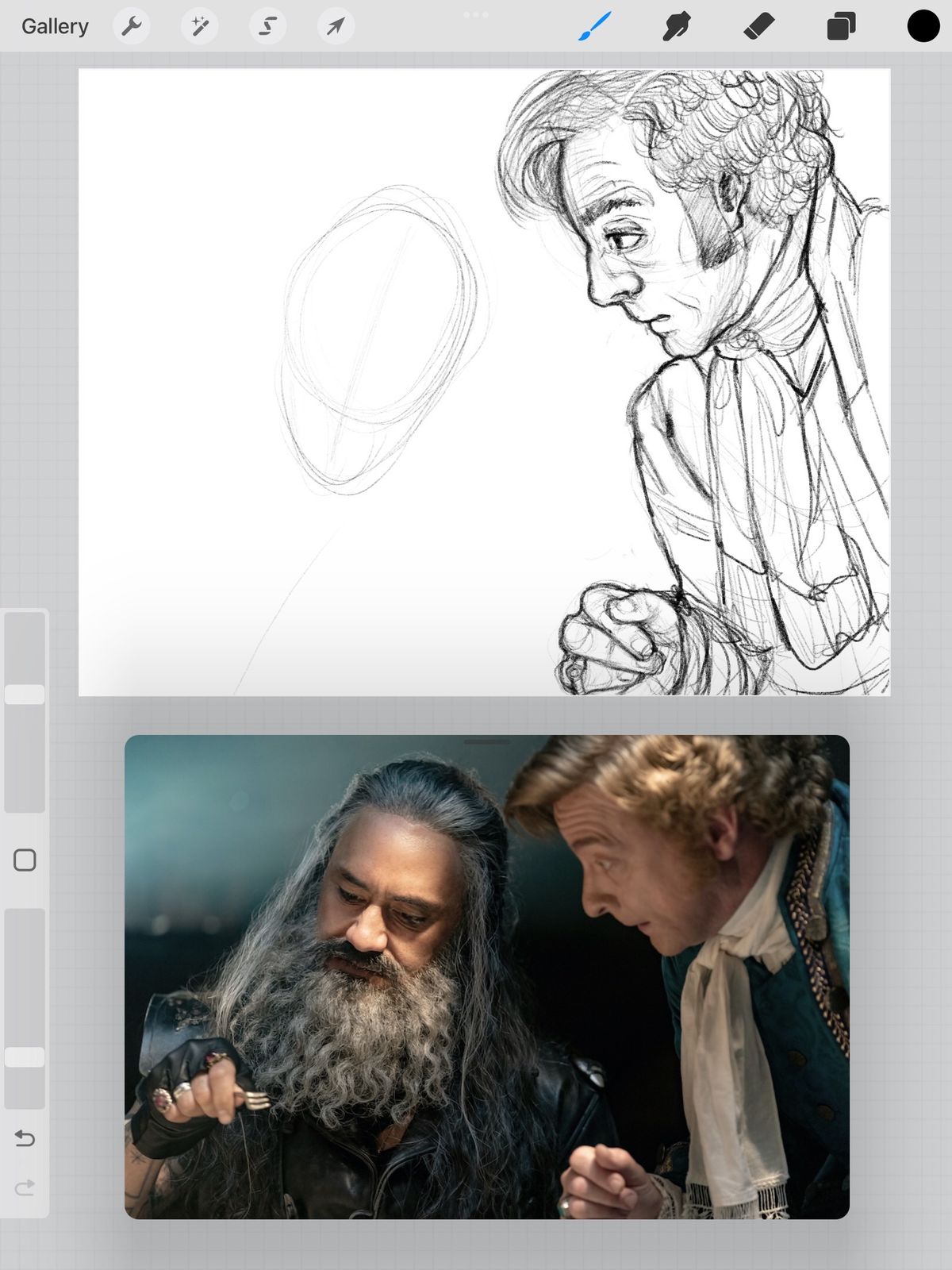
Task: Open the Selection tool
Action: point(268,26)
